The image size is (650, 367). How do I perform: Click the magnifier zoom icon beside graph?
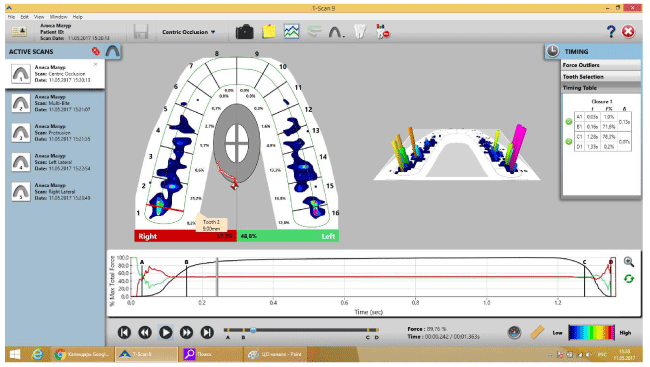628,262
